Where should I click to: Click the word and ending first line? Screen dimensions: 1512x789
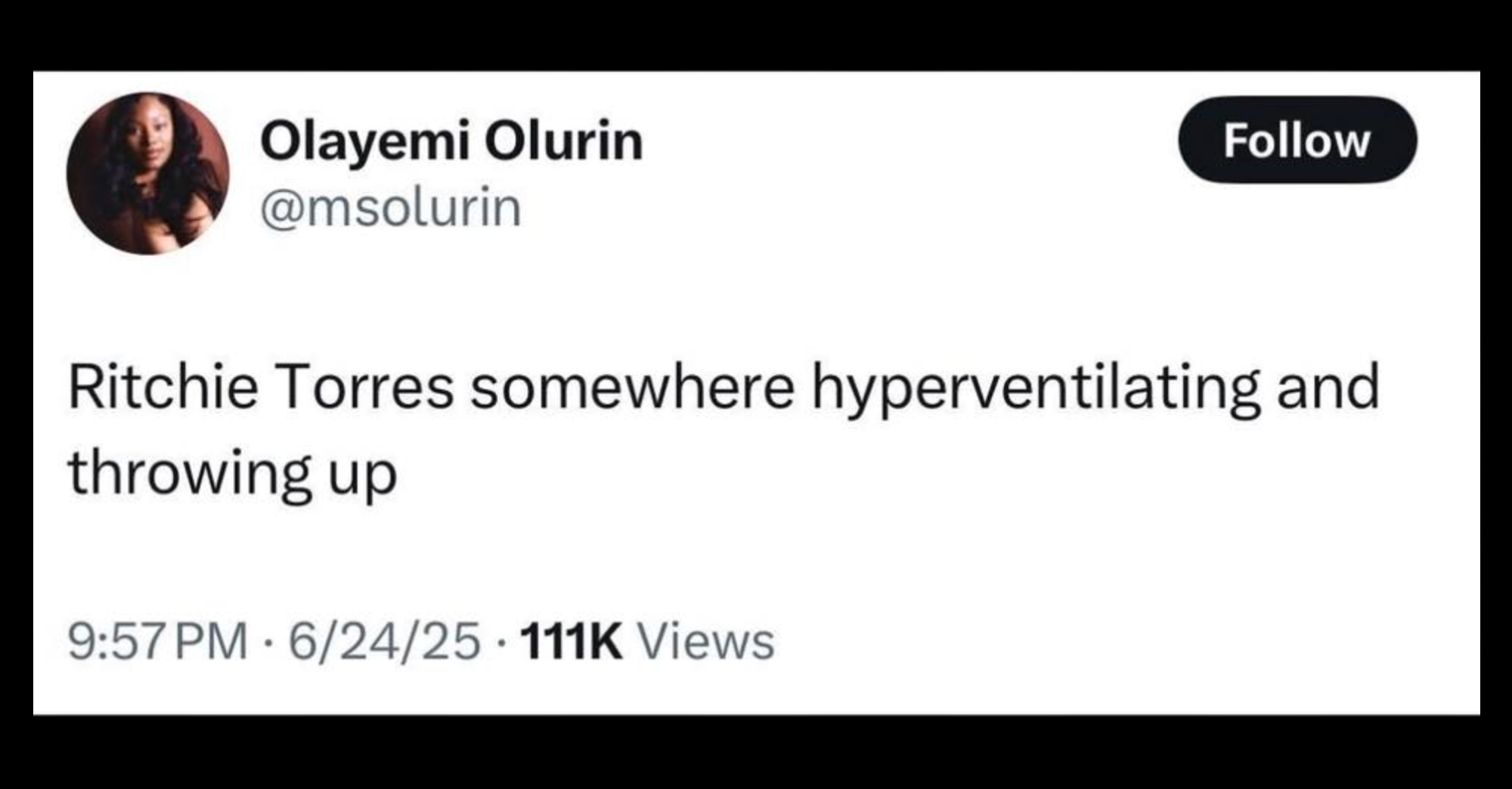tap(1328, 388)
